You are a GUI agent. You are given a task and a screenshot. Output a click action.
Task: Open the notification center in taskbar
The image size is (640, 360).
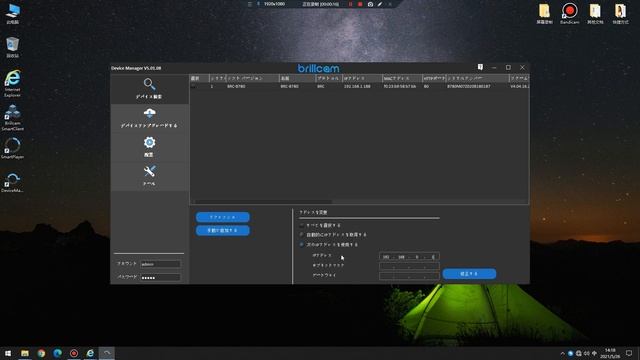[x=629, y=353]
